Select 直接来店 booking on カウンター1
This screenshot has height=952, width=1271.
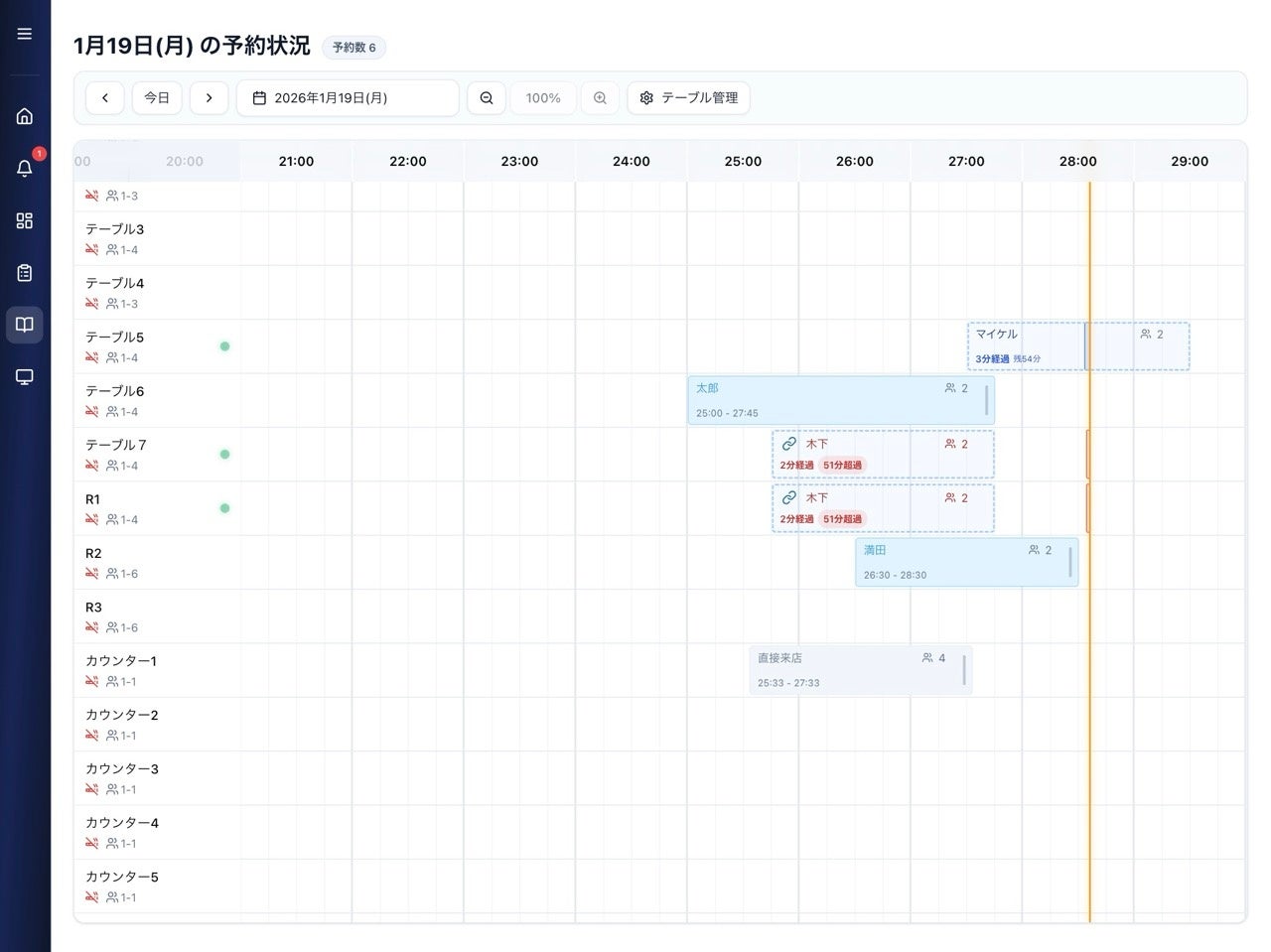point(860,670)
